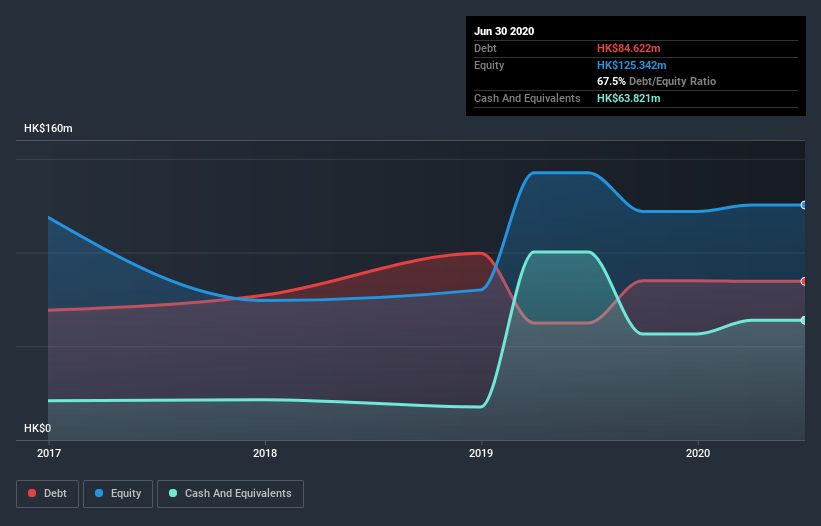Screen dimensions: 821x526
Task: Click the HK$160m axis label
Action: (x=48, y=128)
